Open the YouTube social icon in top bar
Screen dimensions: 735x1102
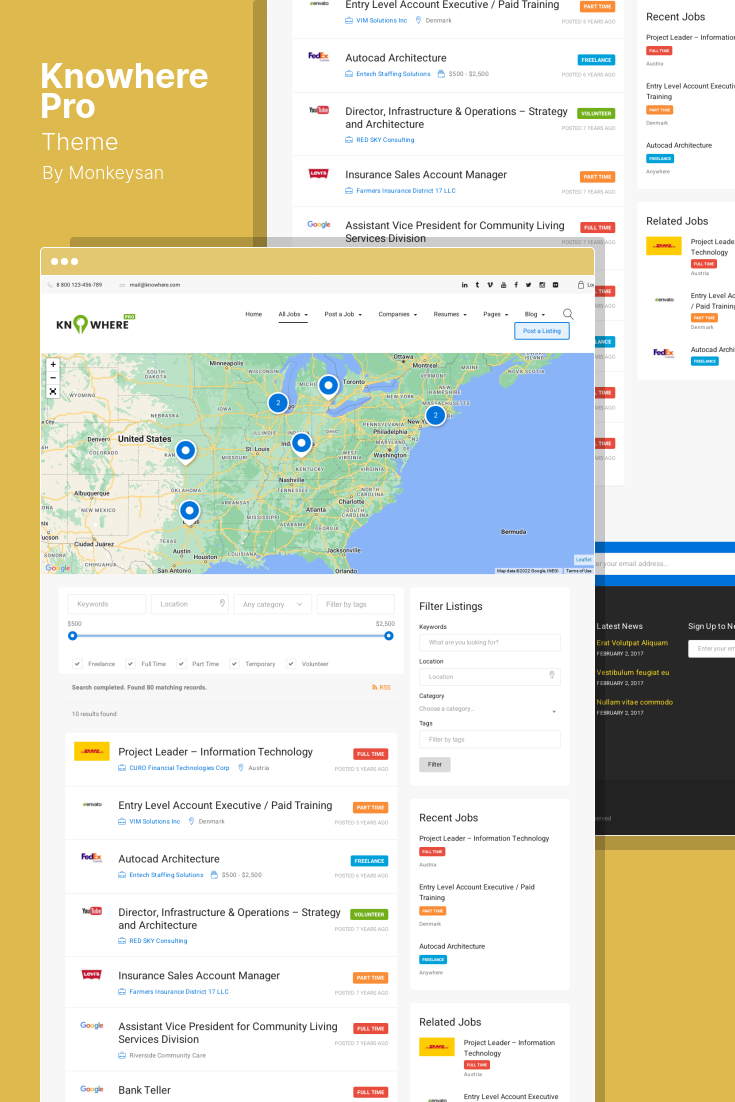click(503, 285)
